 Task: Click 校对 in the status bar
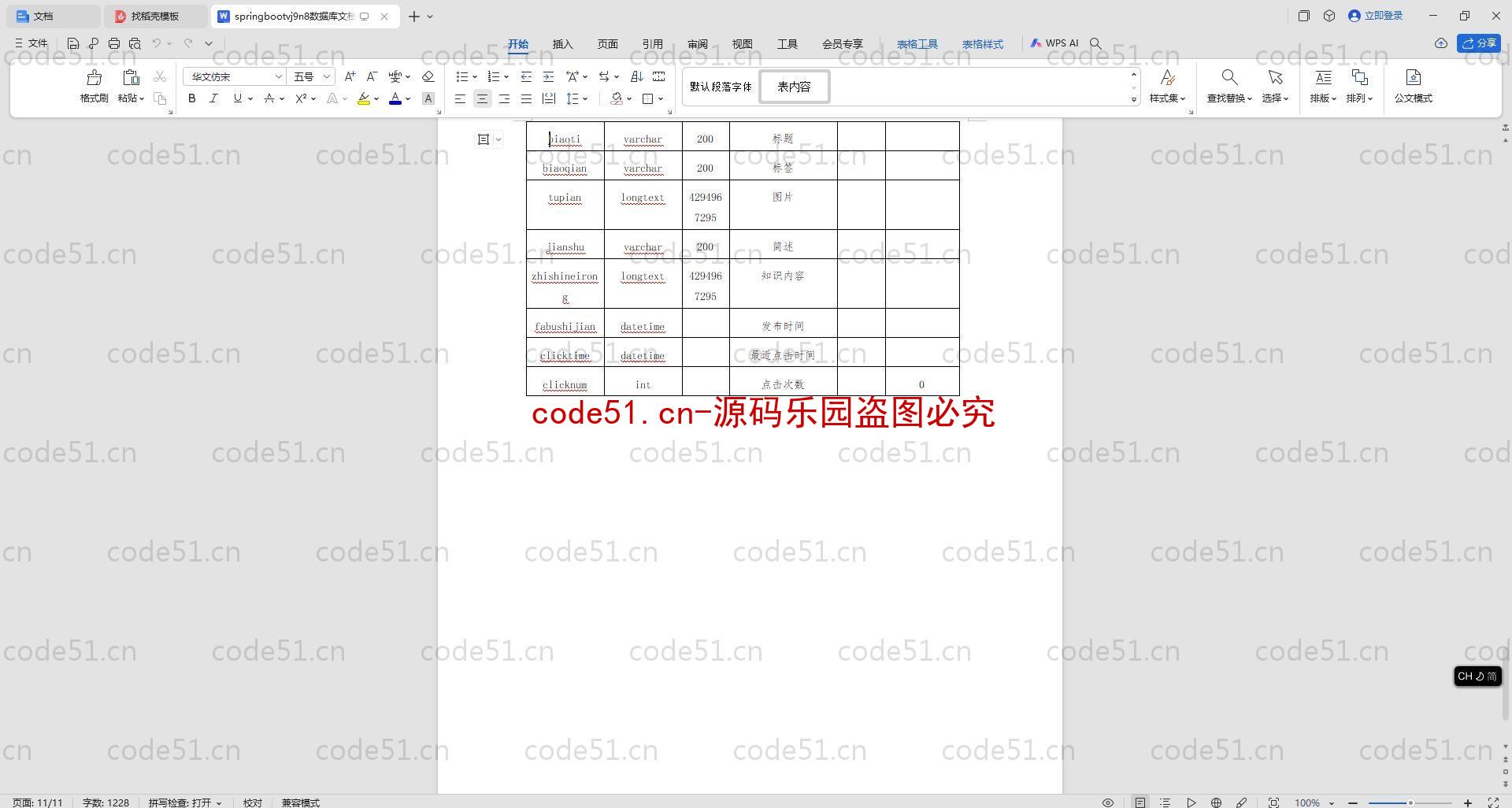pos(252,802)
